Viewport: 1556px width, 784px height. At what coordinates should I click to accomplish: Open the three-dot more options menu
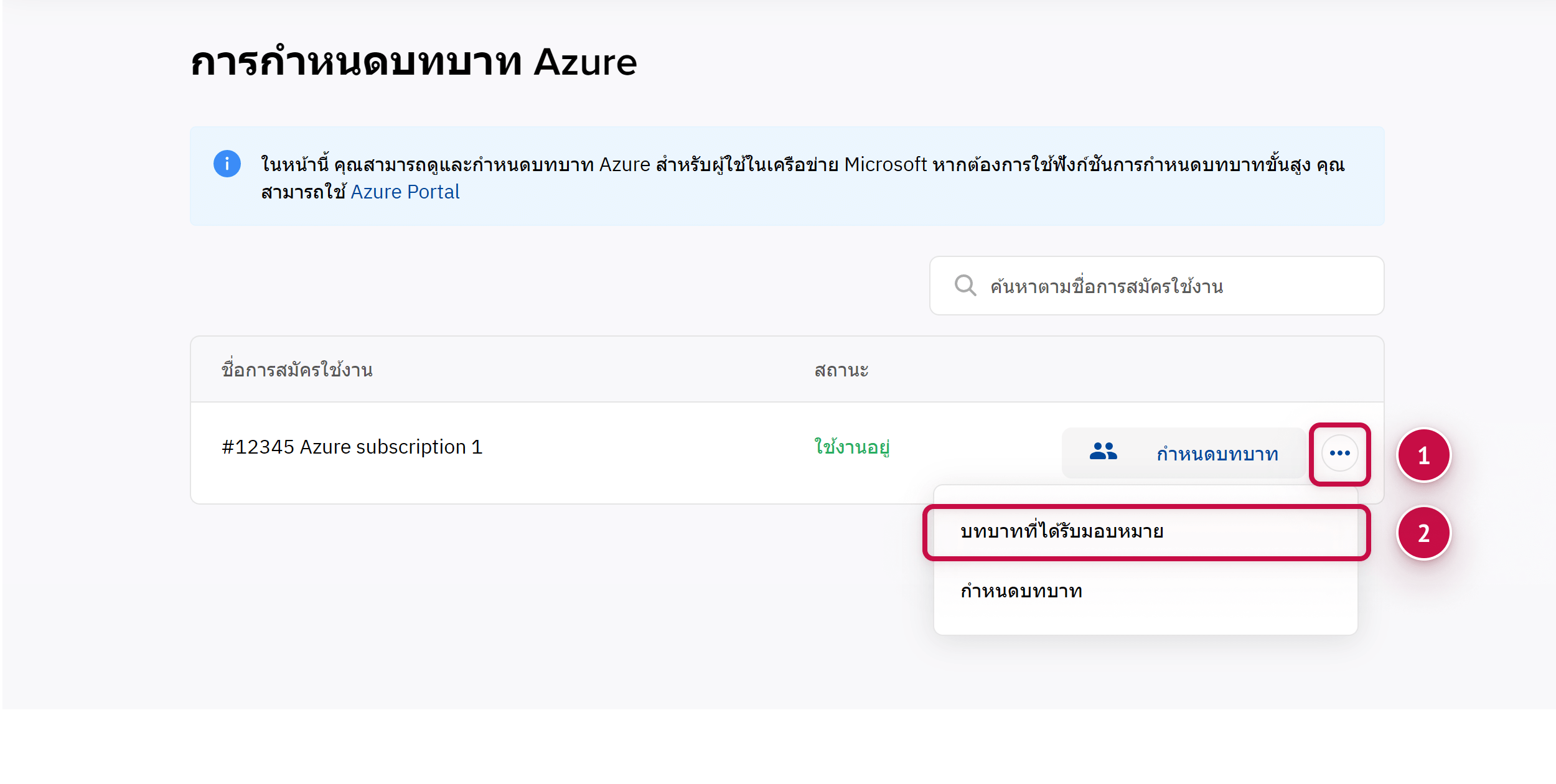pyautogui.click(x=1339, y=453)
